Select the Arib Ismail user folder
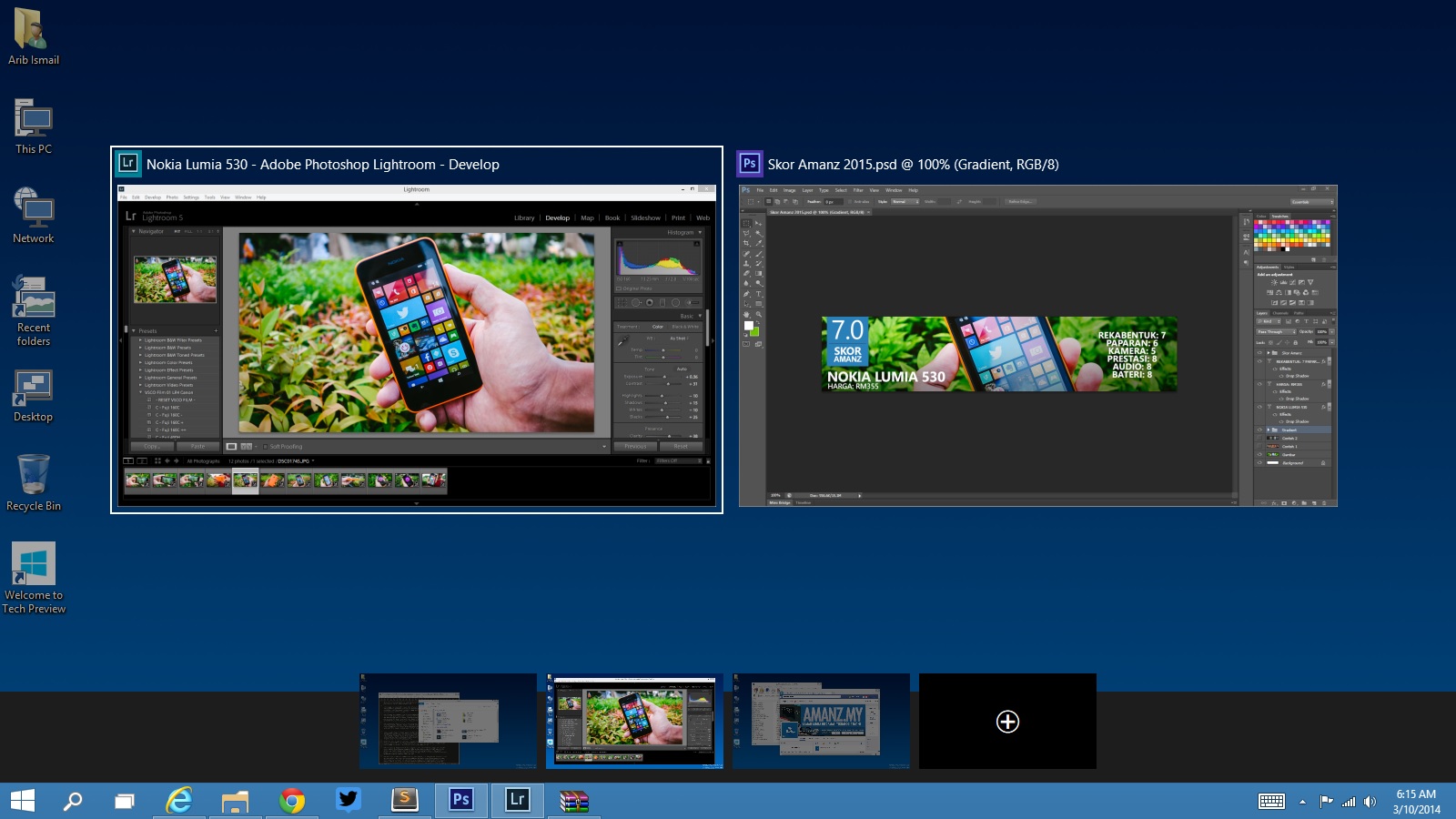The image size is (1456, 819). point(34,37)
